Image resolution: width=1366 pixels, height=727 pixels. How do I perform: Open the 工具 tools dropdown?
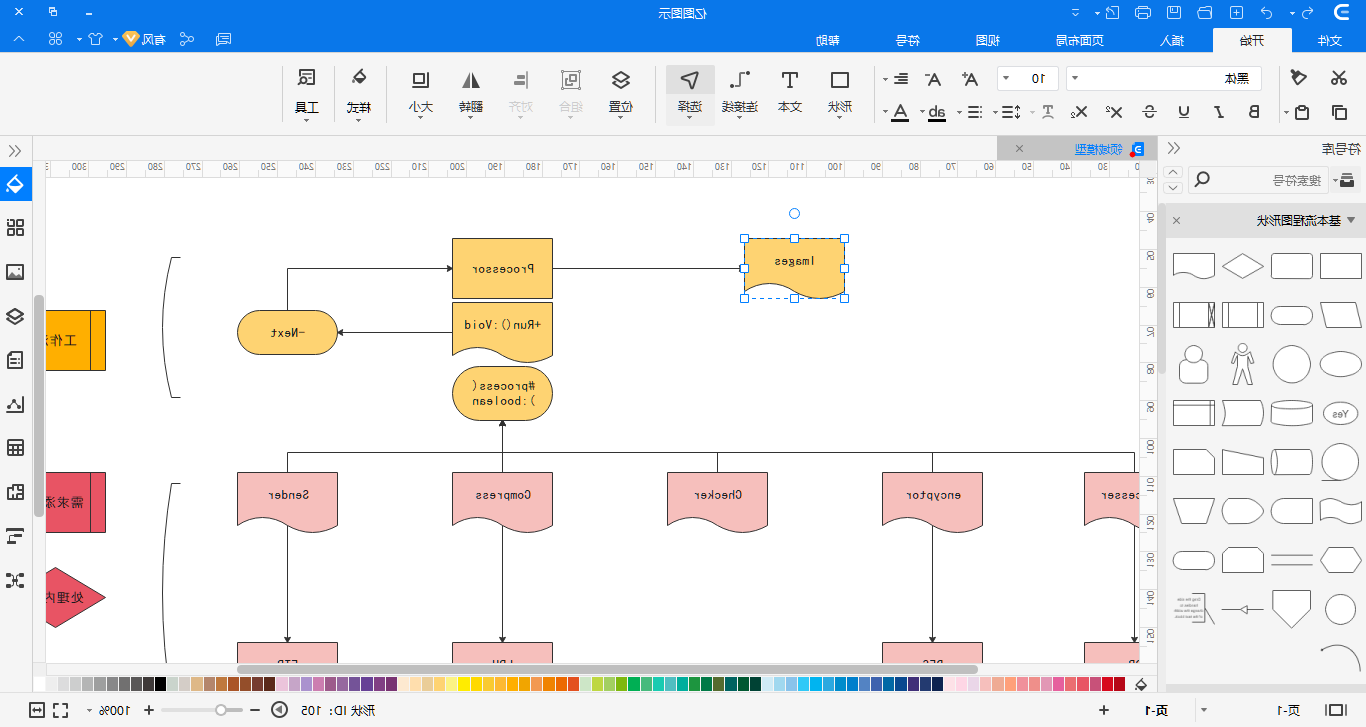coord(307,93)
